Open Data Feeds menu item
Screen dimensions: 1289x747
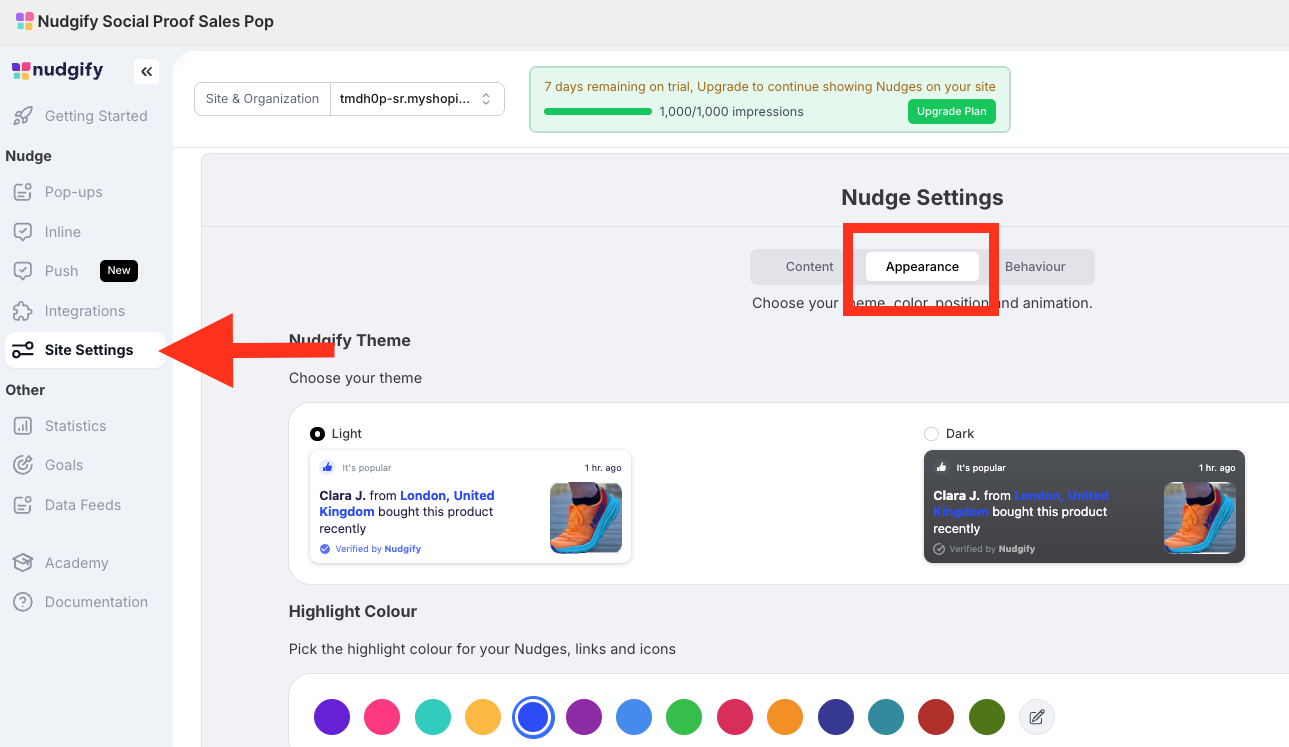(86, 505)
